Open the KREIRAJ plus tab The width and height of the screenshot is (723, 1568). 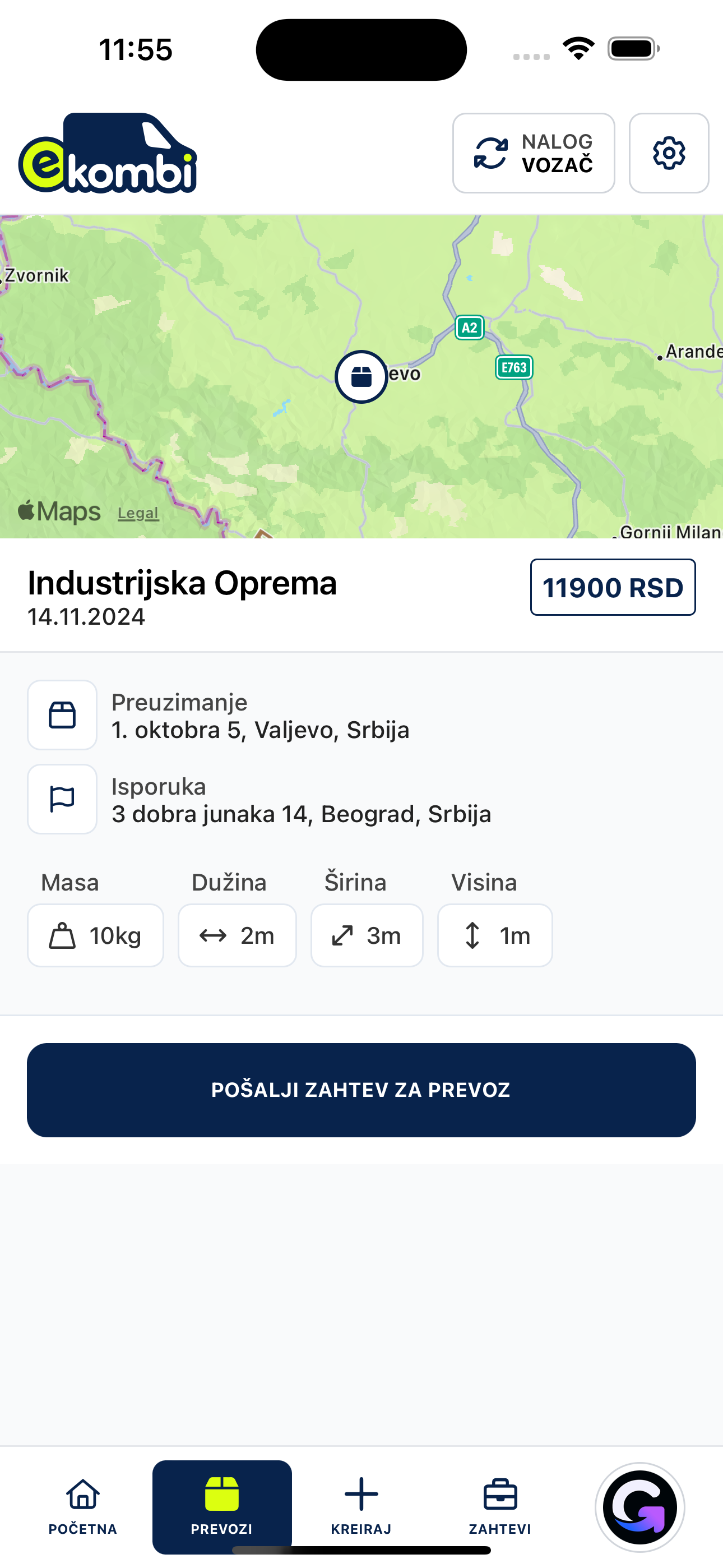pyautogui.click(x=361, y=1506)
